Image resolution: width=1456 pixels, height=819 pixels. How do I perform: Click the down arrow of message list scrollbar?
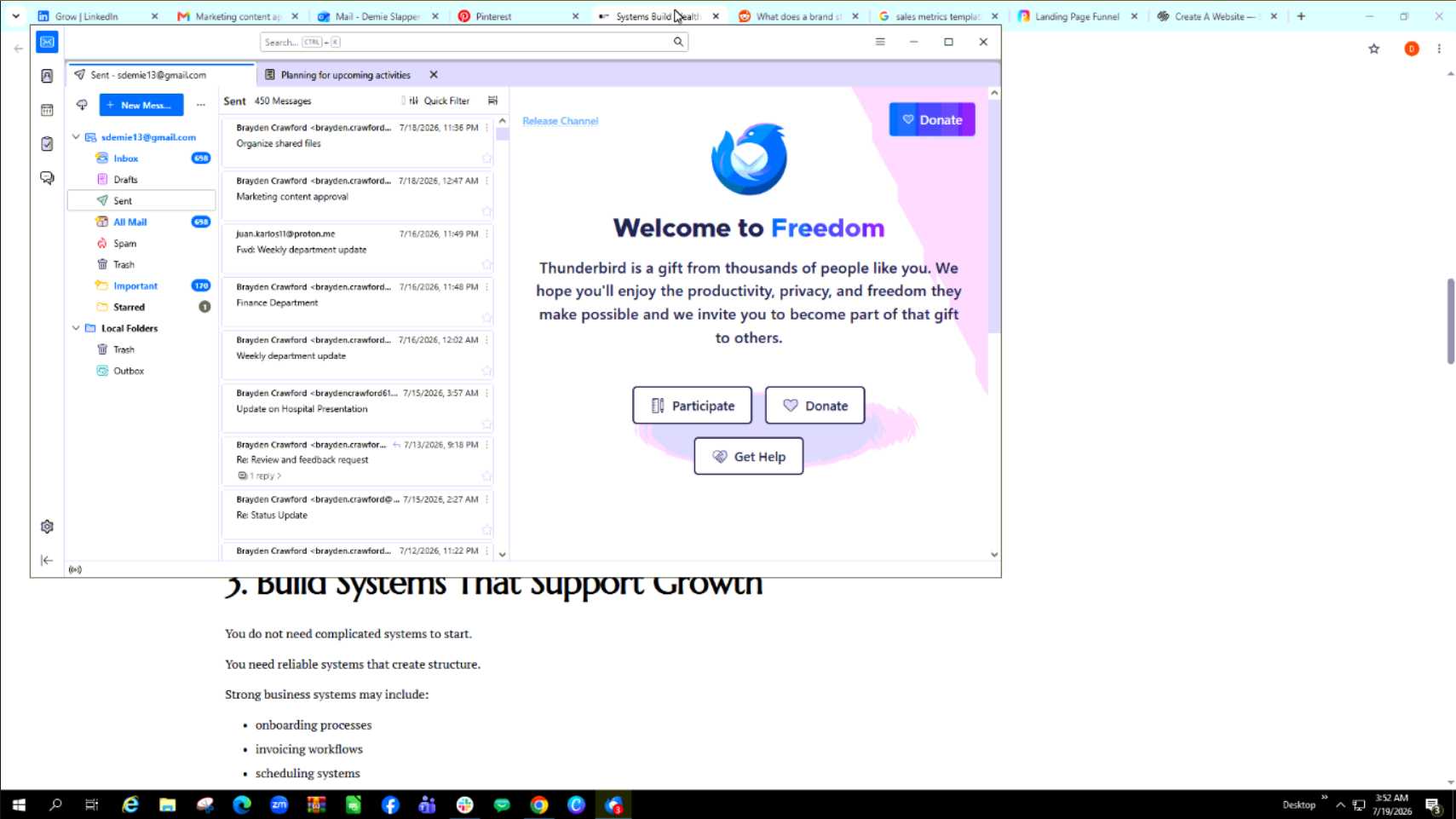point(503,554)
